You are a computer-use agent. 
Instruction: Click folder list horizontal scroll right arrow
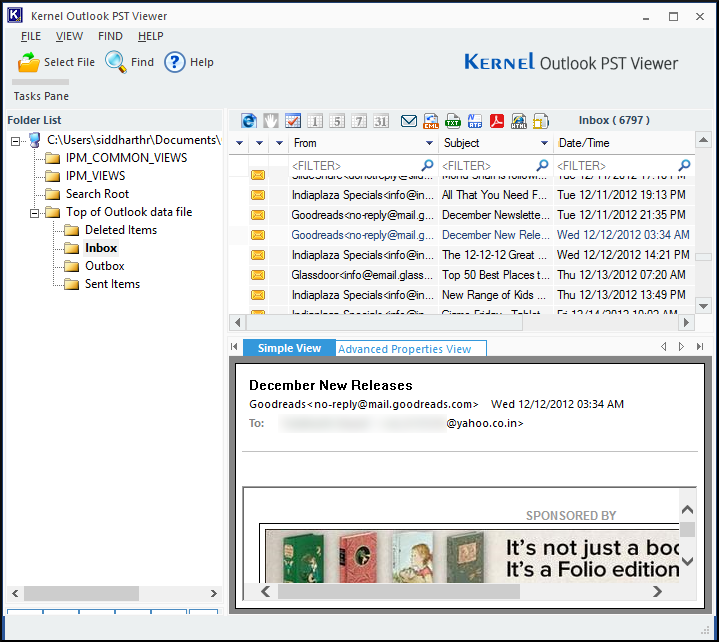213,593
